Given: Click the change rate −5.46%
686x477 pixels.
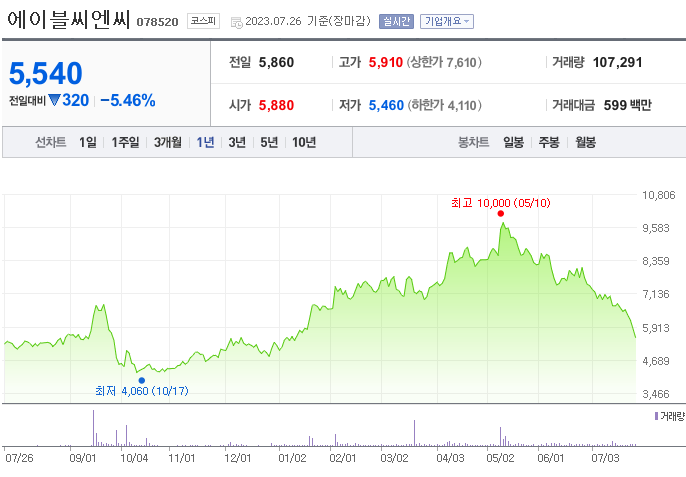Looking at the screenshot, I should [128, 101].
